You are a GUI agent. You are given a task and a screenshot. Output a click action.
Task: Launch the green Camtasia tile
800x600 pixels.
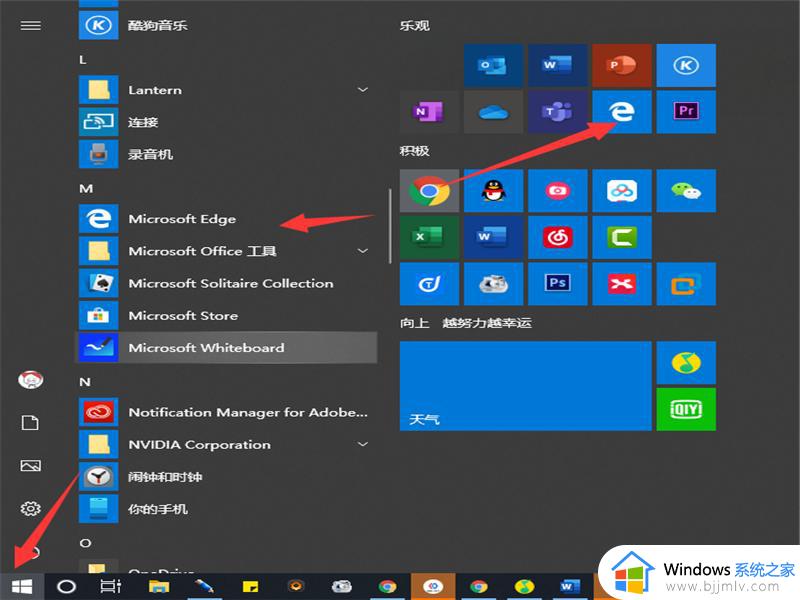point(621,237)
